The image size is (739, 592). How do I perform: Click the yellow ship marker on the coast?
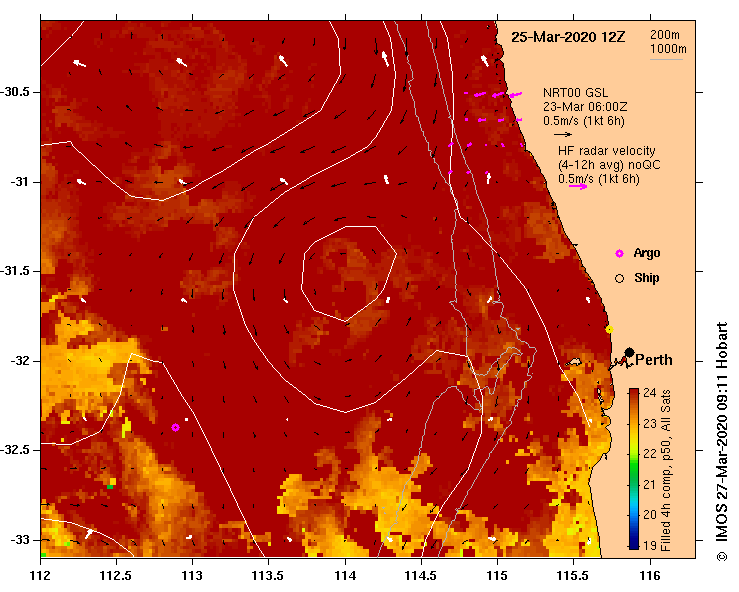609,329
